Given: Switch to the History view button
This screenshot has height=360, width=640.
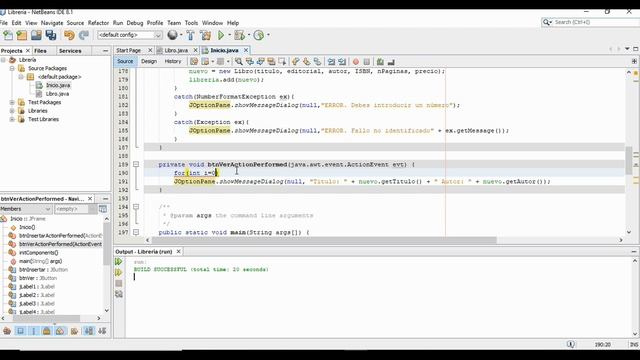Looking at the screenshot, I should (173, 61).
